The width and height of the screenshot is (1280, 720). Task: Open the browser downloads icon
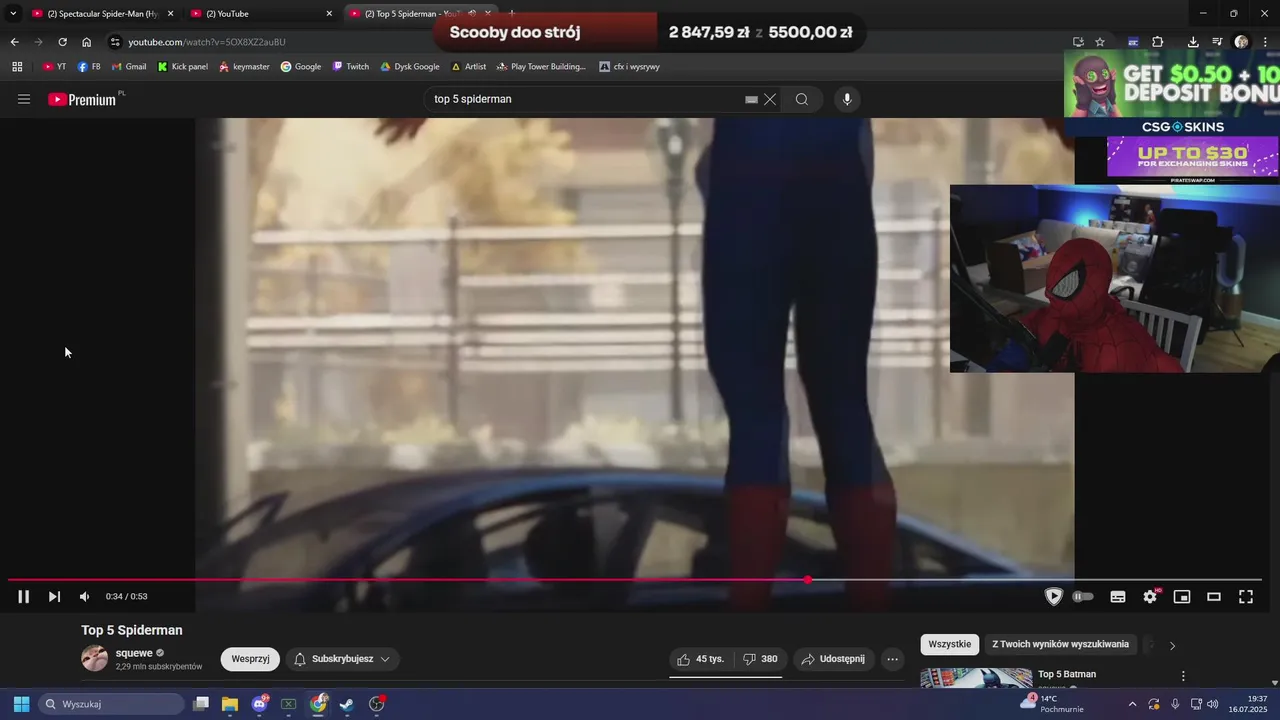[1193, 42]
